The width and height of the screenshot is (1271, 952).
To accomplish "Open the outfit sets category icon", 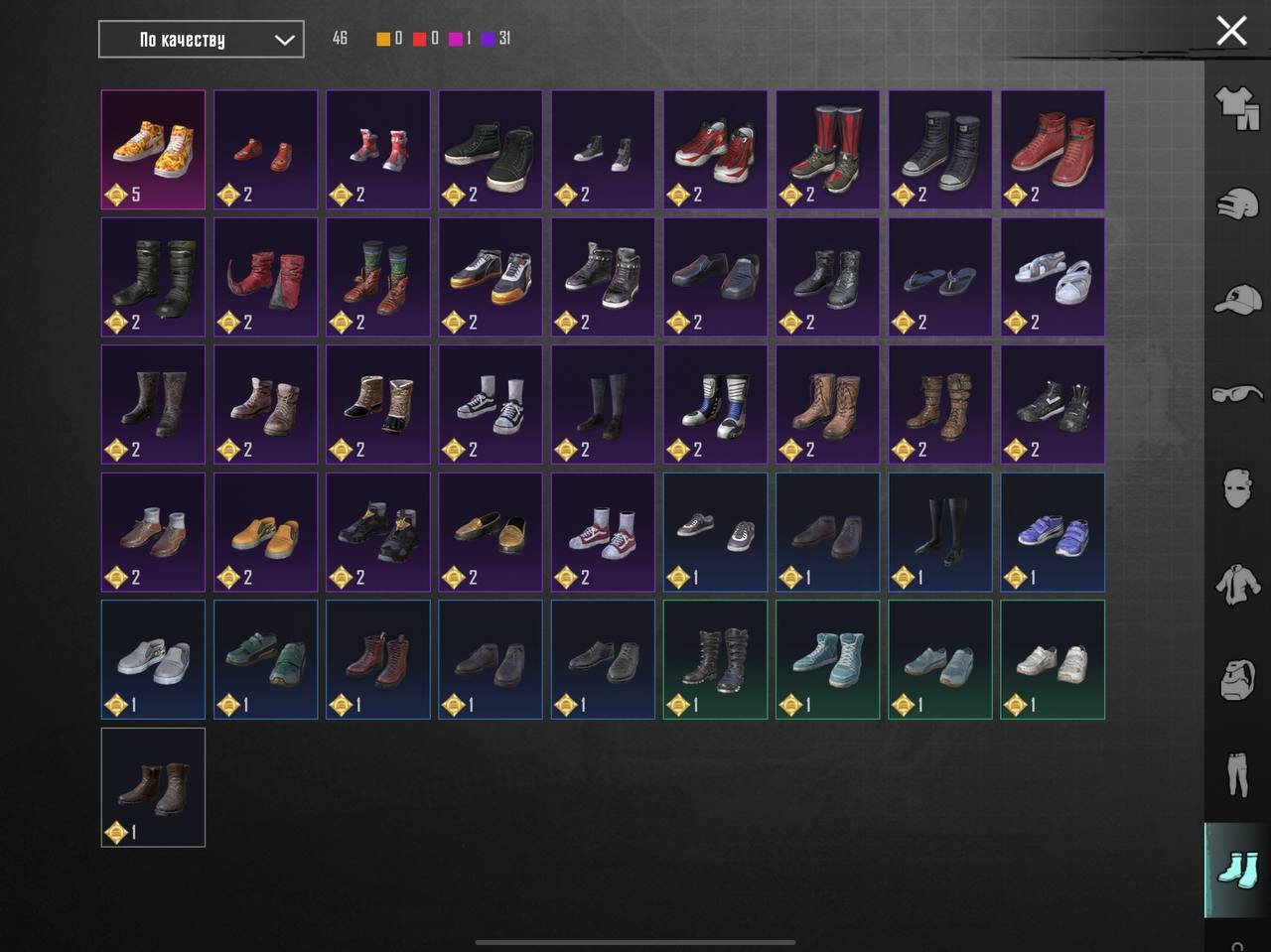I will click(x=1236, y=107).
